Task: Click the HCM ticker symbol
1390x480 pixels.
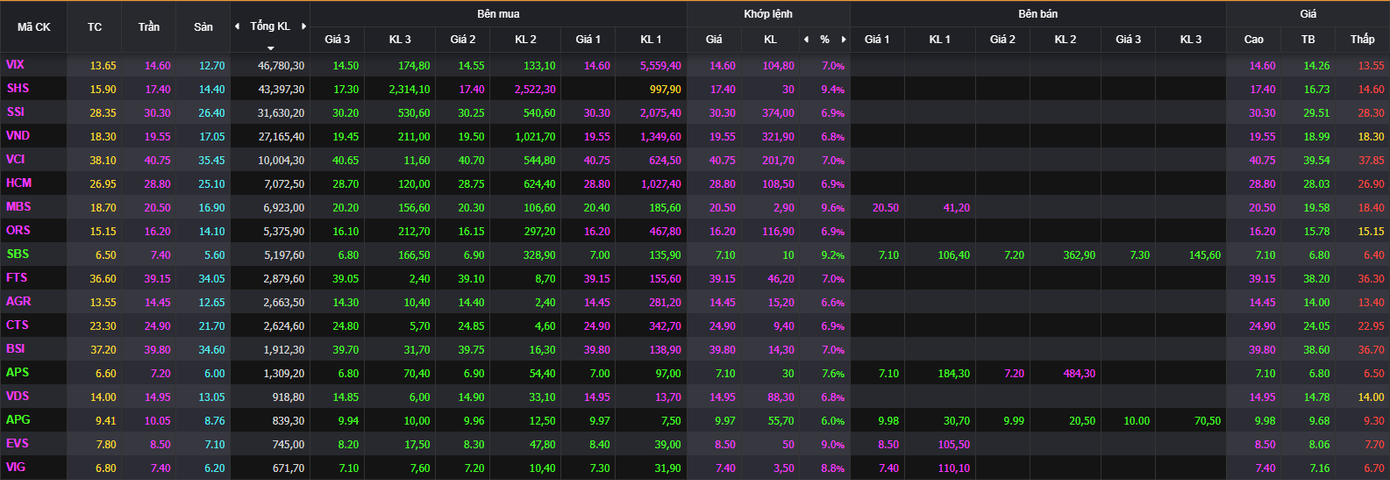Action: coord(18,182)
